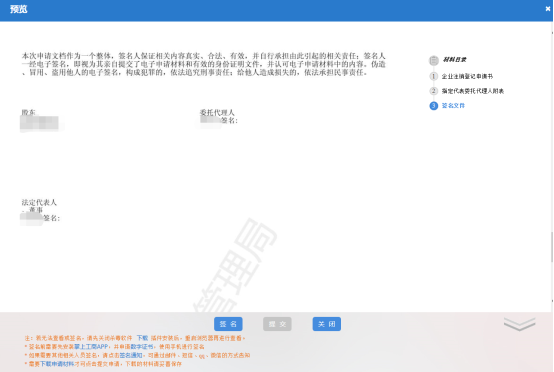Click the 材料目录 heading text
This screenshot has height=372, width=554.
point(454,59)
